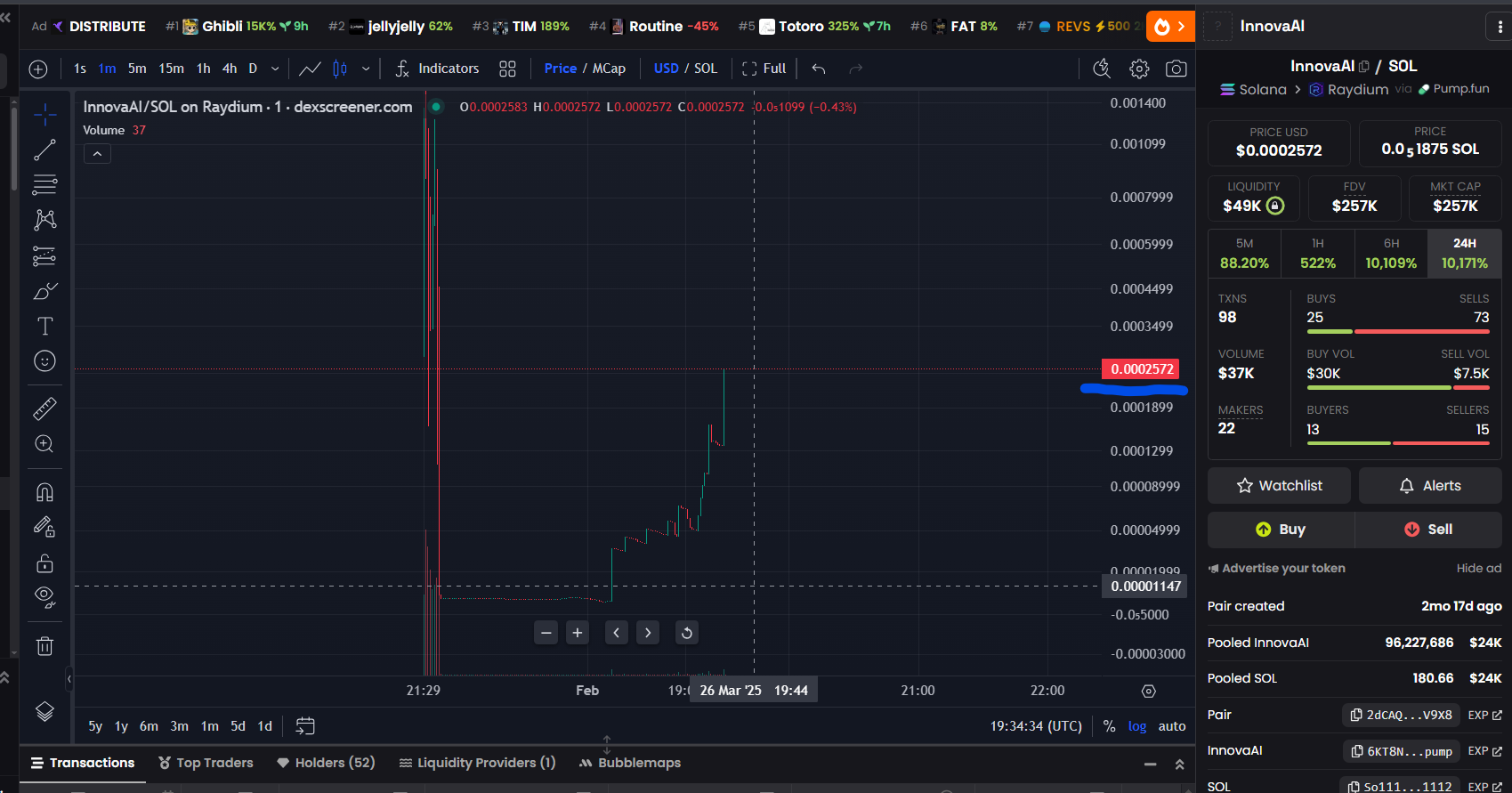Remove drawings with the trash icon

44,646
